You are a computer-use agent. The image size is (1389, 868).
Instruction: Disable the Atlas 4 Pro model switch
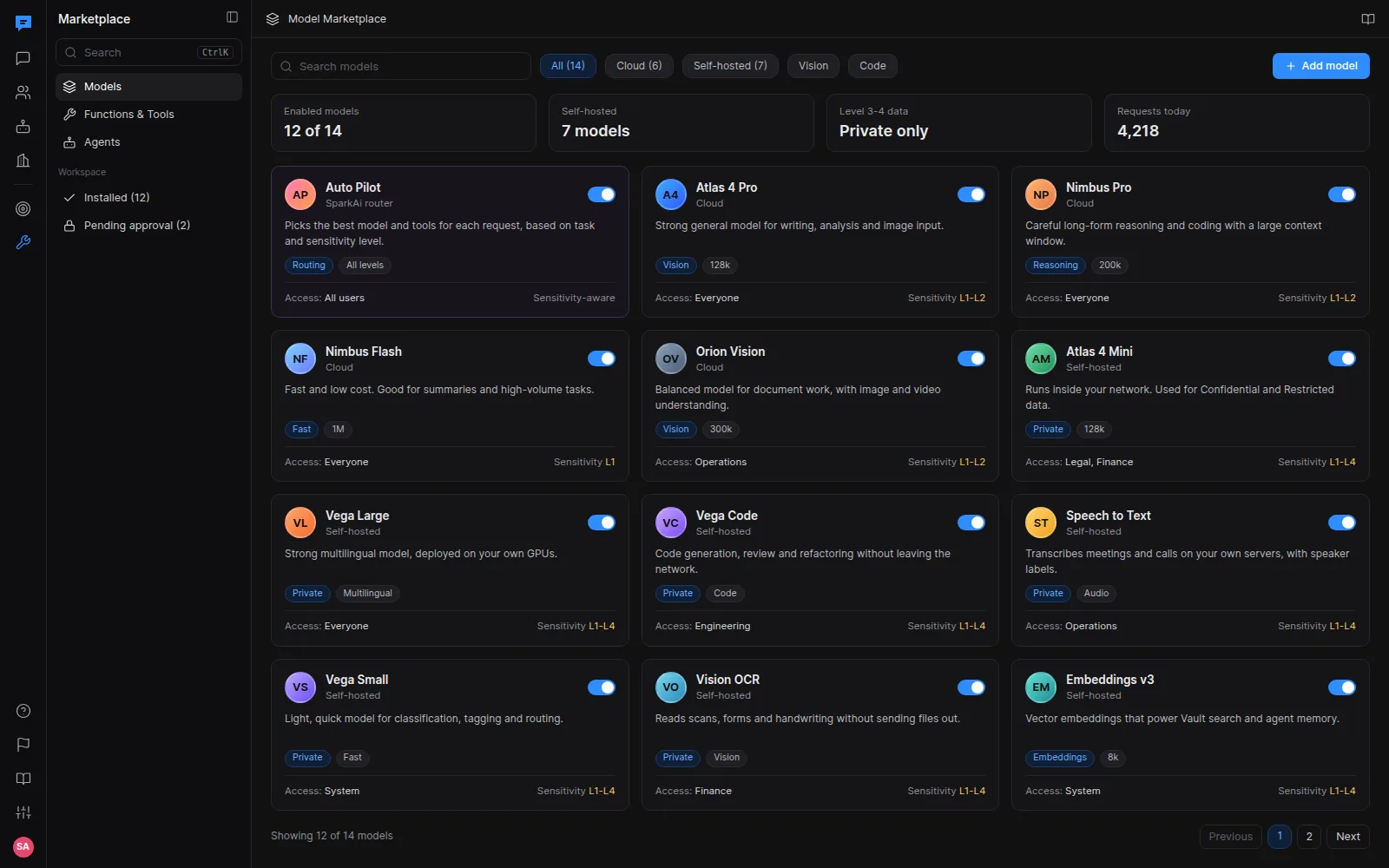[x=971, y=194]
